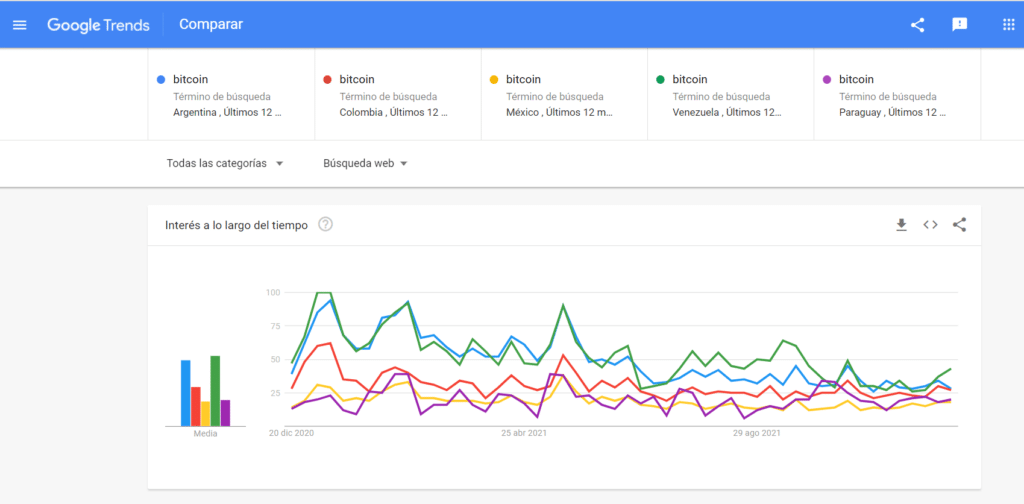Click the share icon in the header
Image resolution: width=1024 pixels, height=504 pixels.
tap(917, 25)
